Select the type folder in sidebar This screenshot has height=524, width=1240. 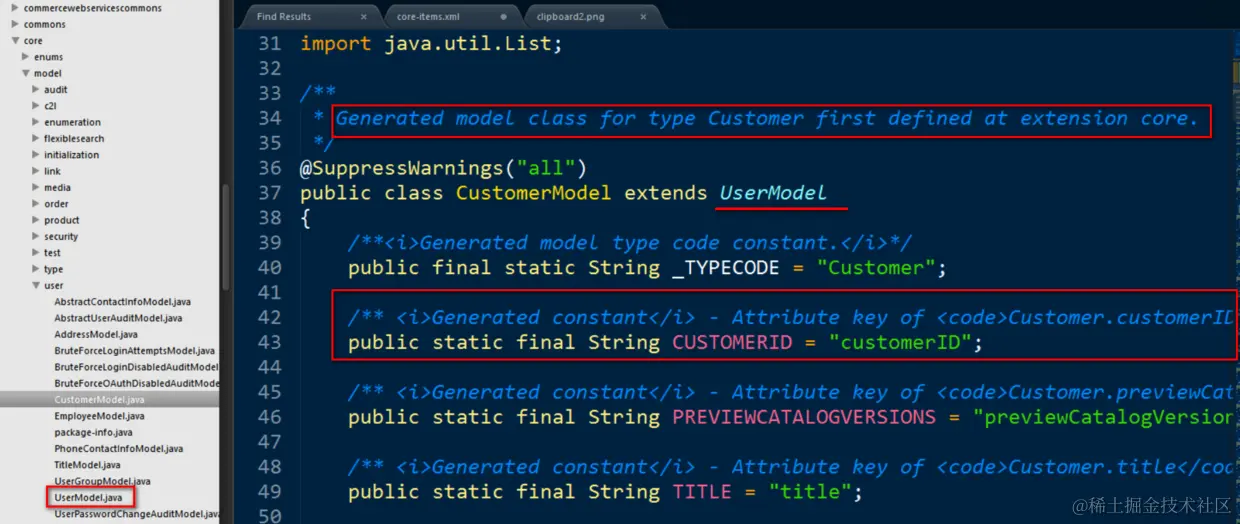[x=53, y=269]
